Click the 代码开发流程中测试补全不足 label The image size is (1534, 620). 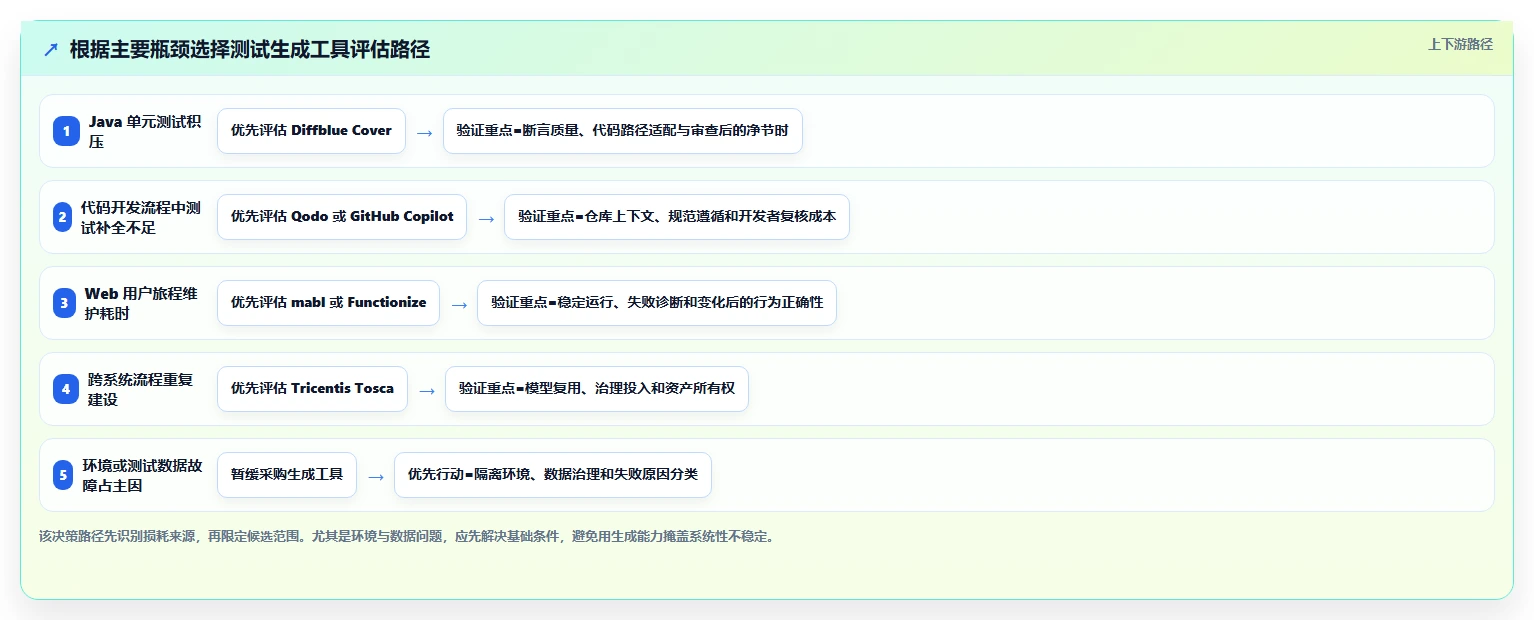tap(141, 217)
